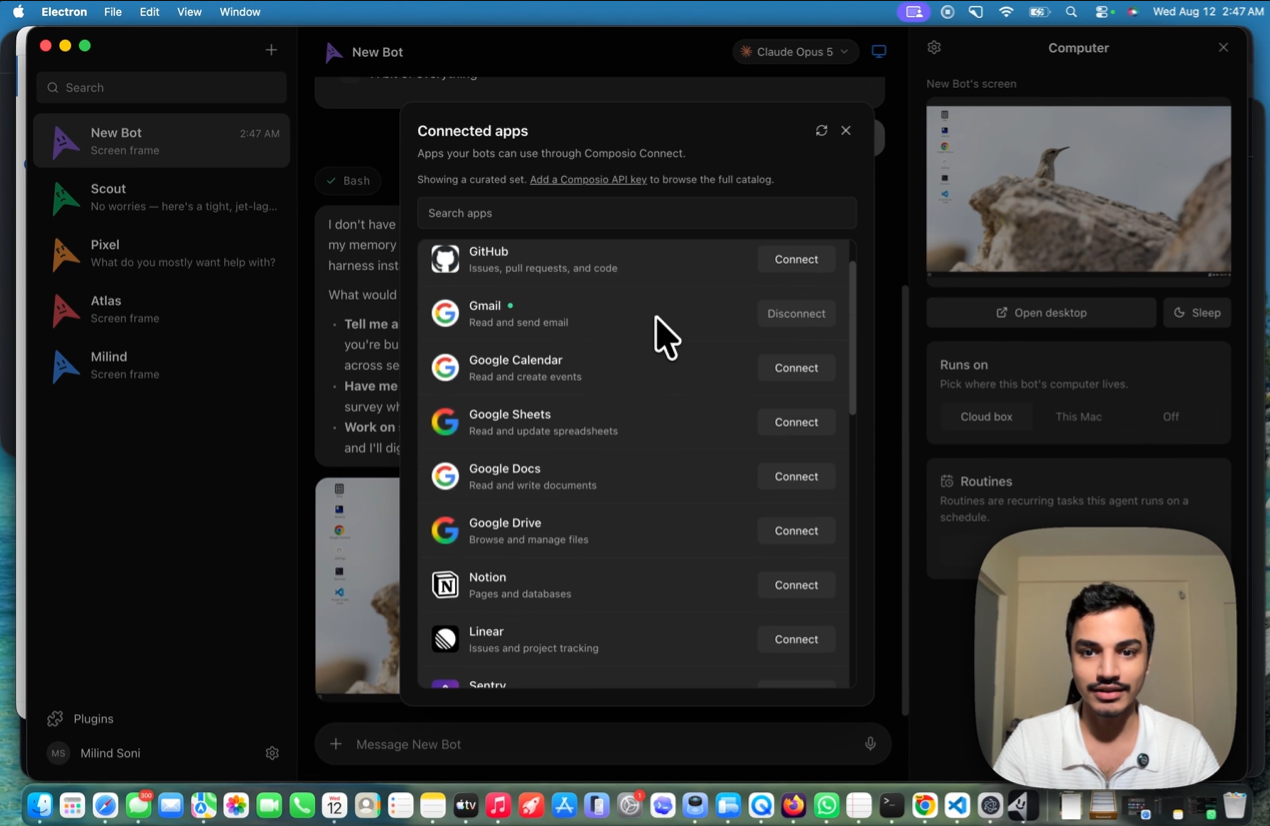Open the Scout bot conversation
Viewport: 1270px width, 826px height.
click(162, 197)
